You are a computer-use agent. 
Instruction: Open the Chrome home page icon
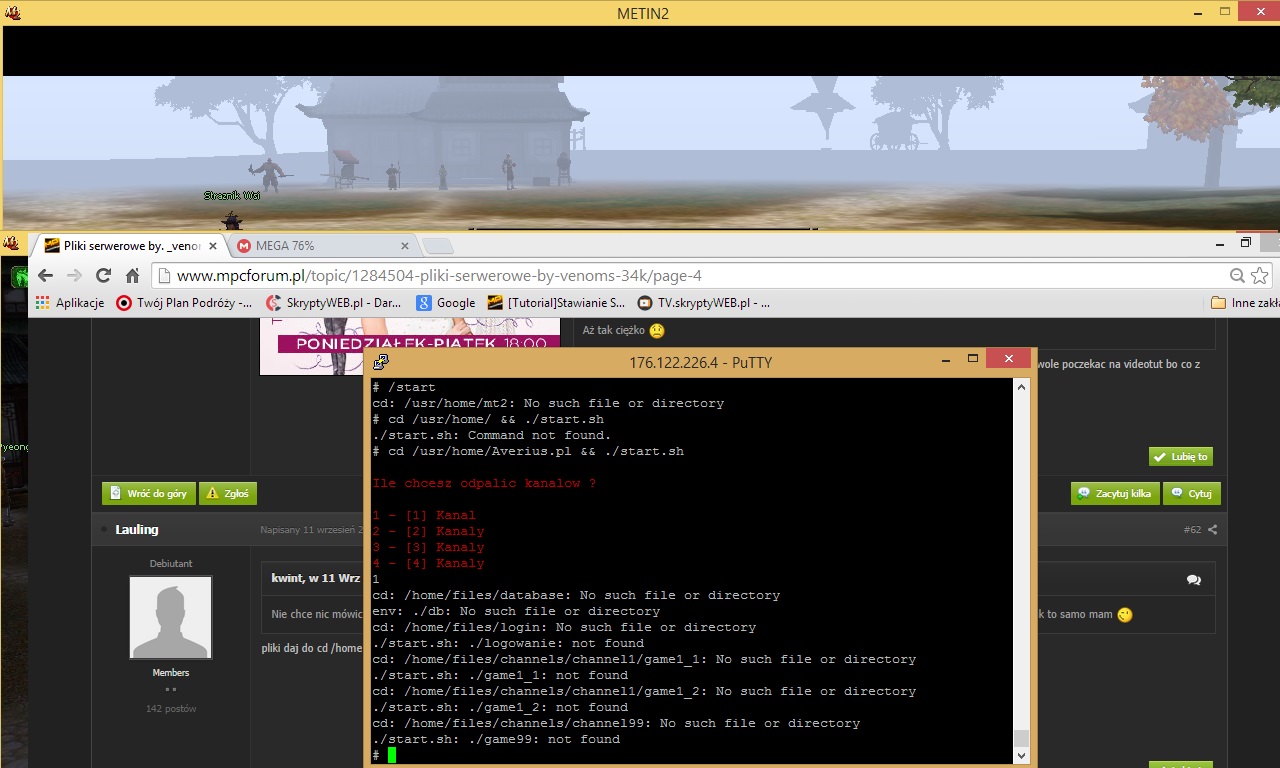click(x=132, y=276)
